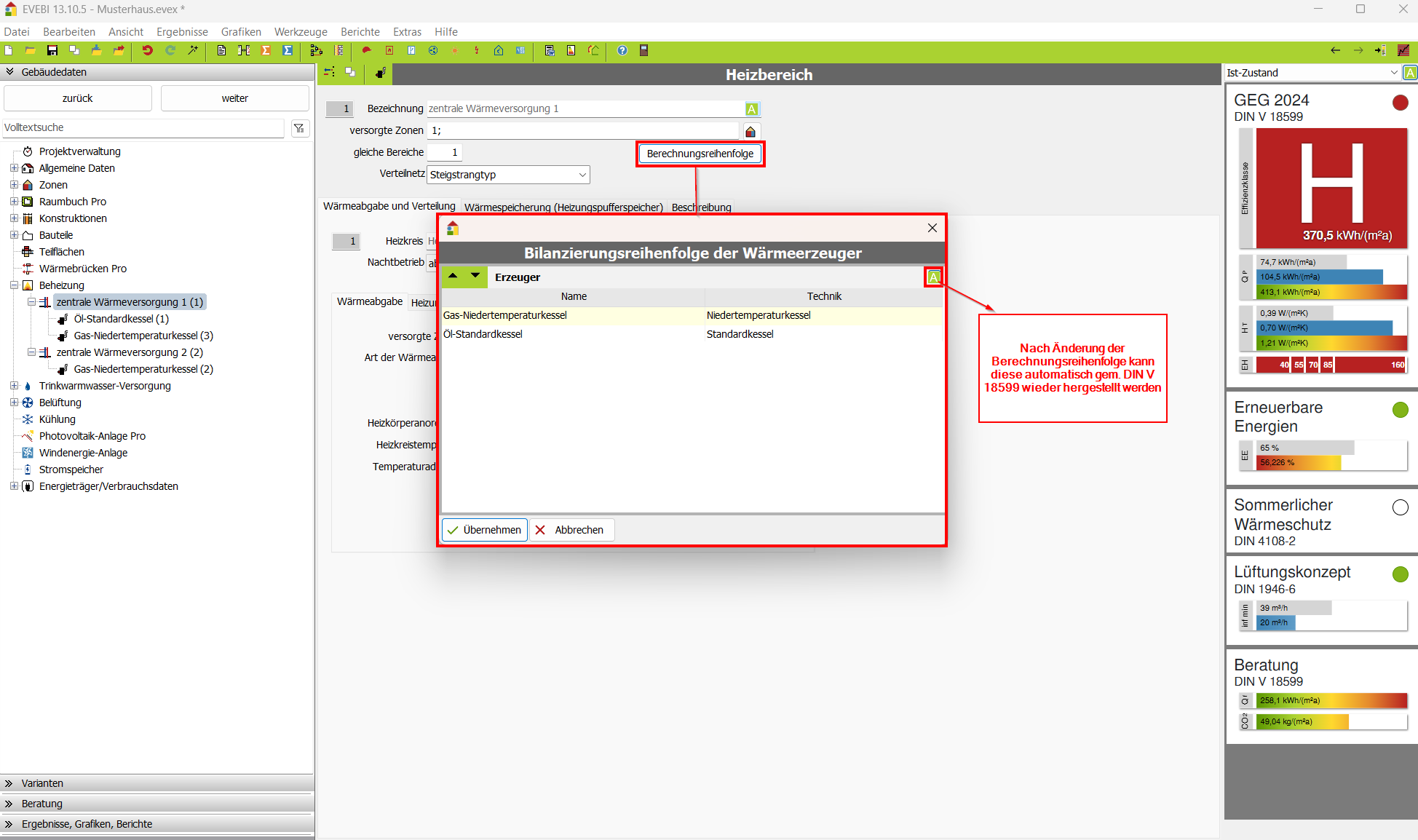Click the green A auto-order icon in the dialog
Viewport: 1418px width, 840px height.
[933, 277]
